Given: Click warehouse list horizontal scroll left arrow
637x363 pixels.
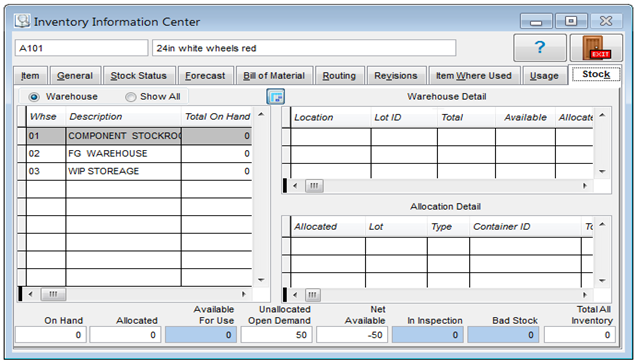Looking at the screenshot, I should coord(30,294).
